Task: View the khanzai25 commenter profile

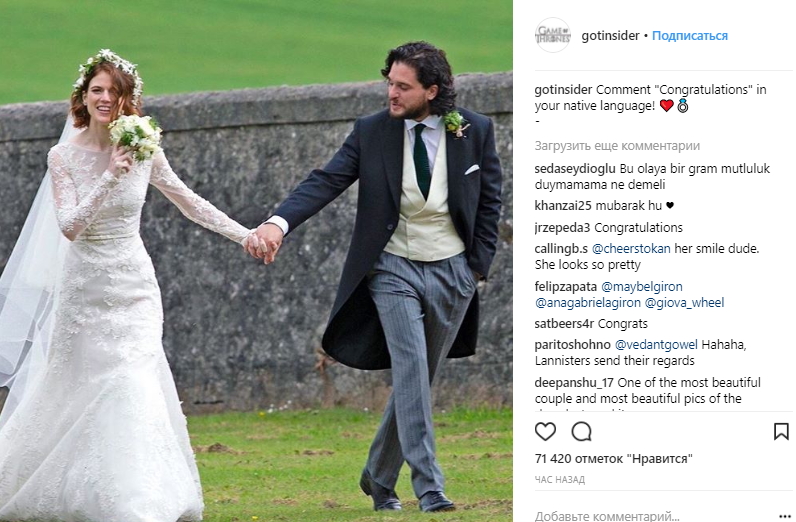Action: 562,206
